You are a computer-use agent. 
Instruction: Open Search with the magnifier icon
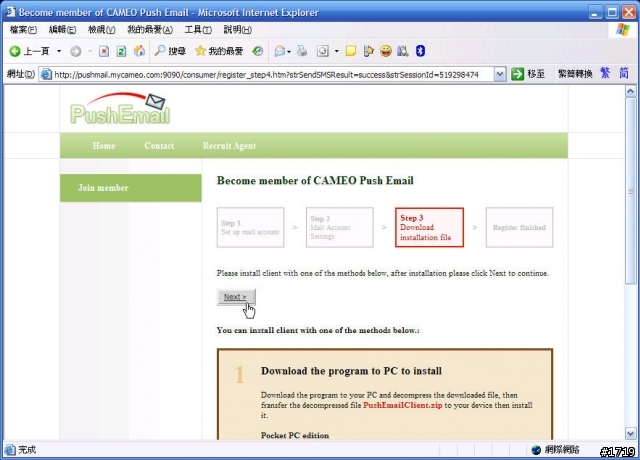pos(160,51)
